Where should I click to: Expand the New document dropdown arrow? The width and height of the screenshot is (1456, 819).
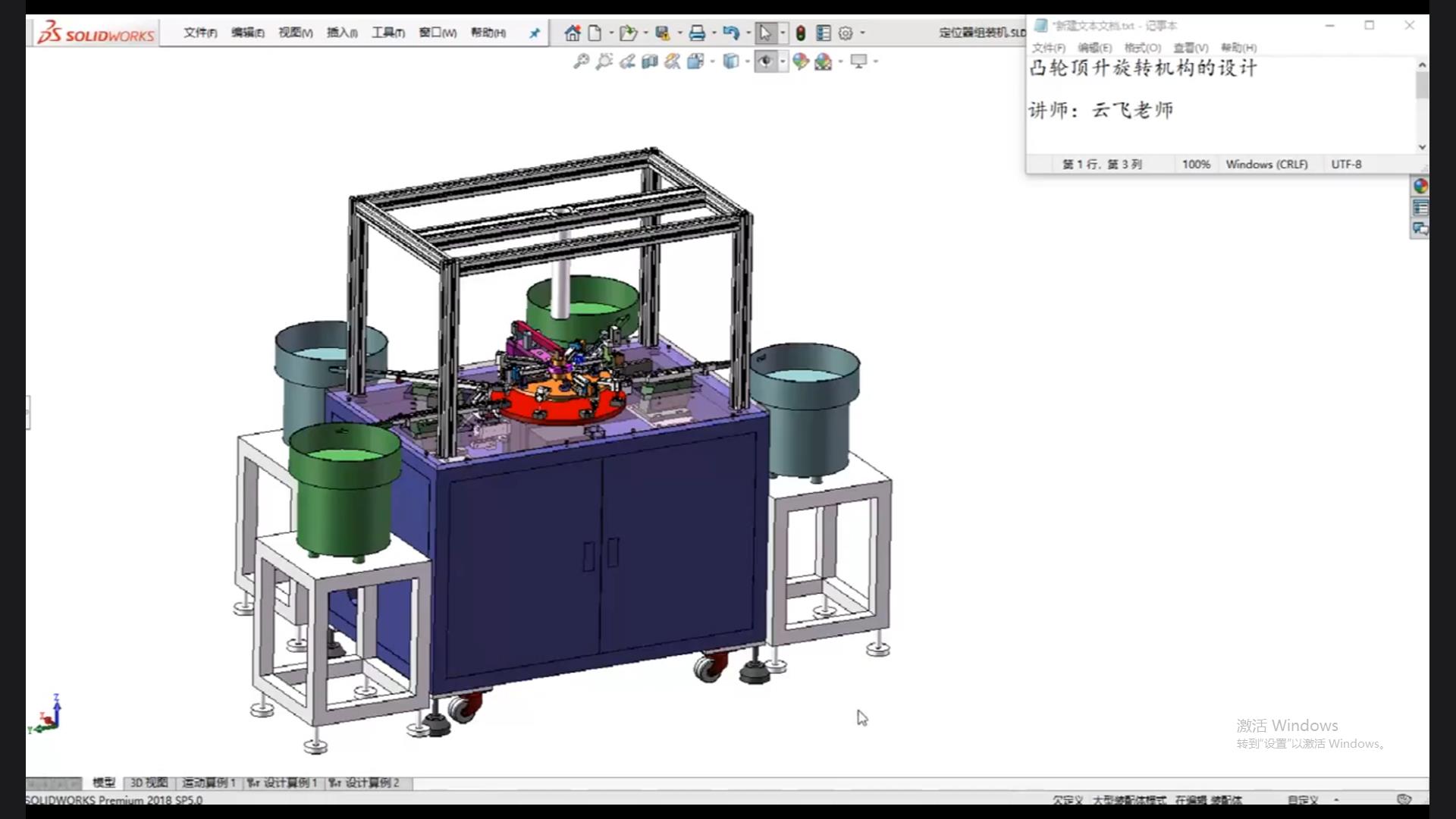pos(611,33)
